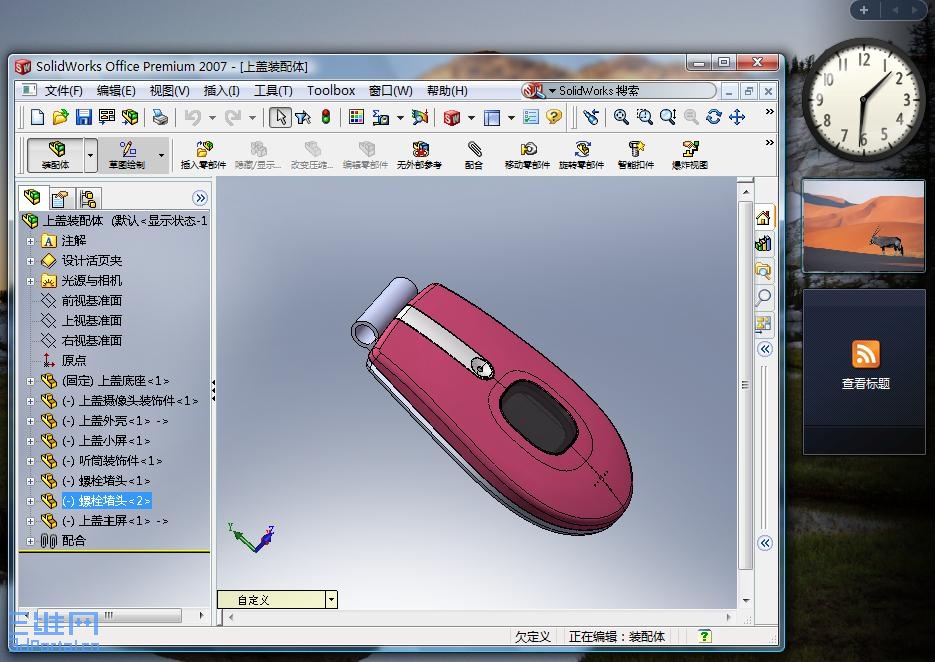Click the New document icon
This screenshot has width=935, height=662.
[x=37, y=117]
